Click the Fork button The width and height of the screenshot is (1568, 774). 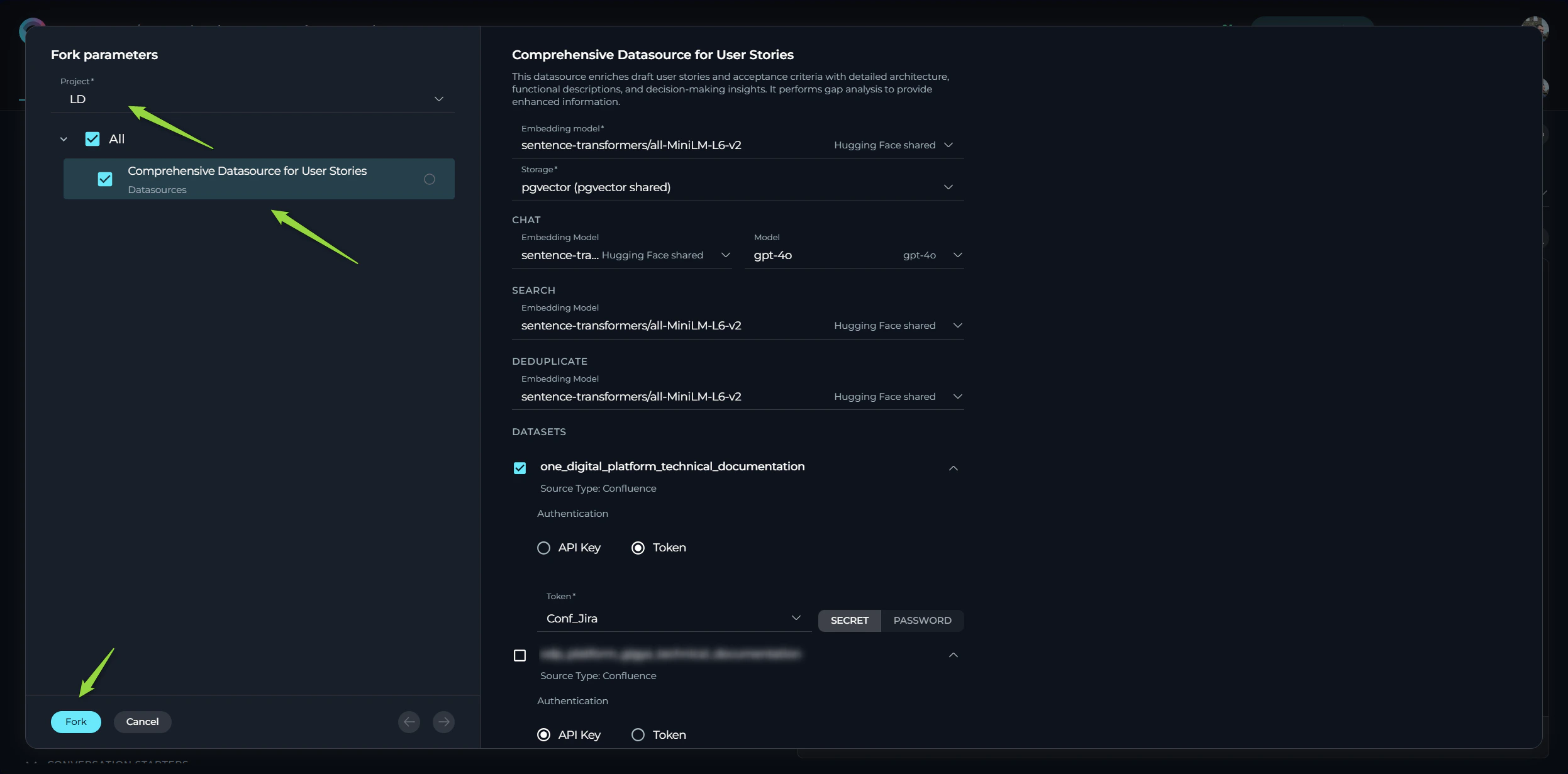pos(76,721)
